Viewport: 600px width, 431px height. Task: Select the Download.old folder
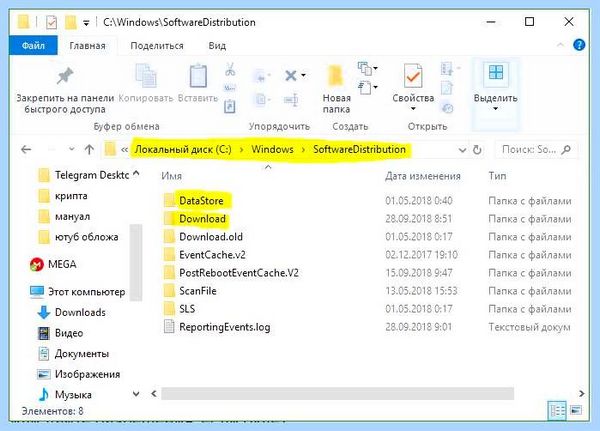tap(210, 237)
